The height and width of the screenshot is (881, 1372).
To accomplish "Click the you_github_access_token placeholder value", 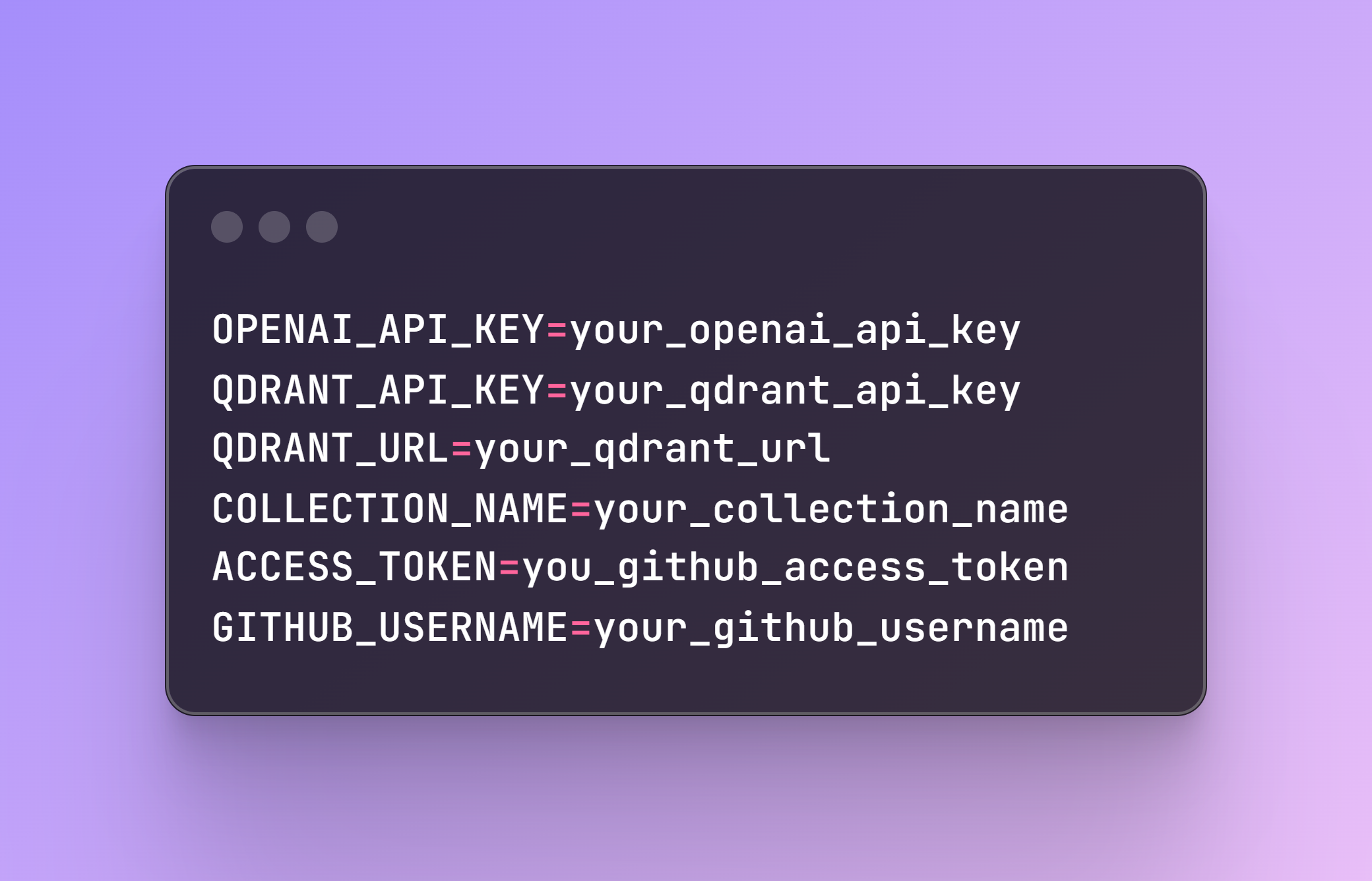I will 795,569.
